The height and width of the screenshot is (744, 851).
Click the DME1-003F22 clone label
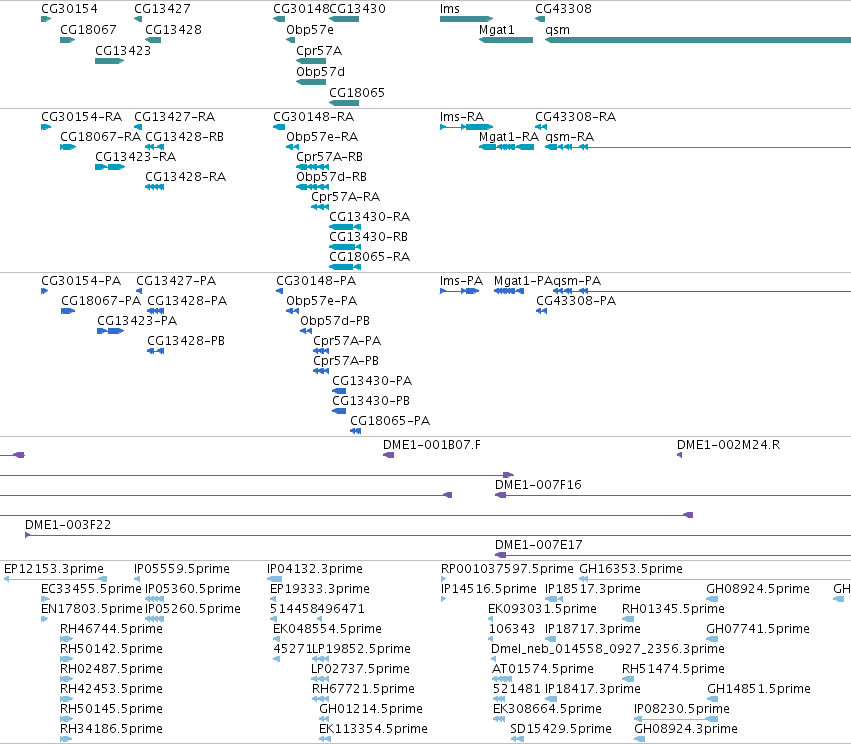(68, 525)
